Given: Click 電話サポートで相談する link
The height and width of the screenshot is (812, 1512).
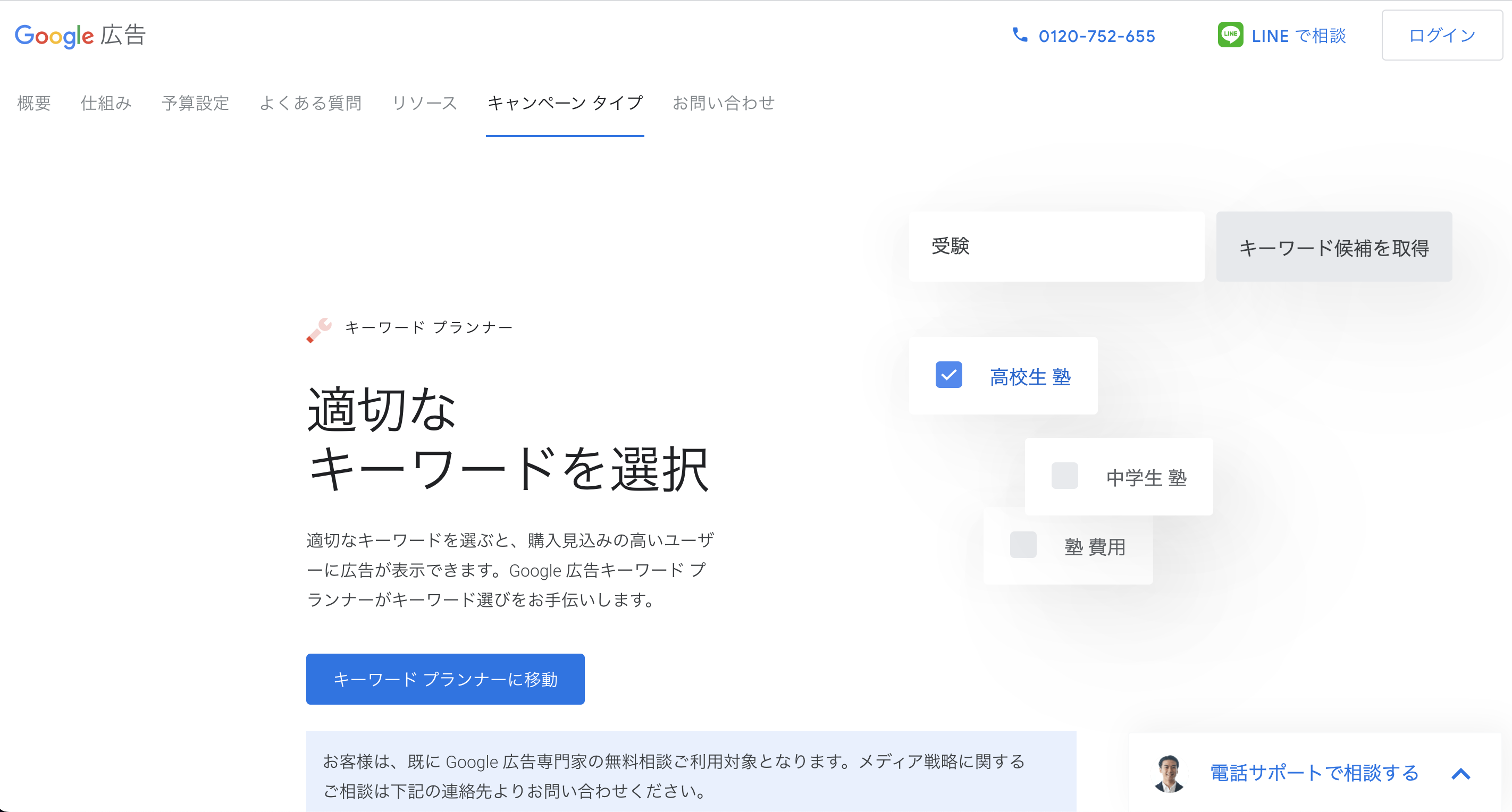Looking at the screenshot, I should [x=1314, y=773].
